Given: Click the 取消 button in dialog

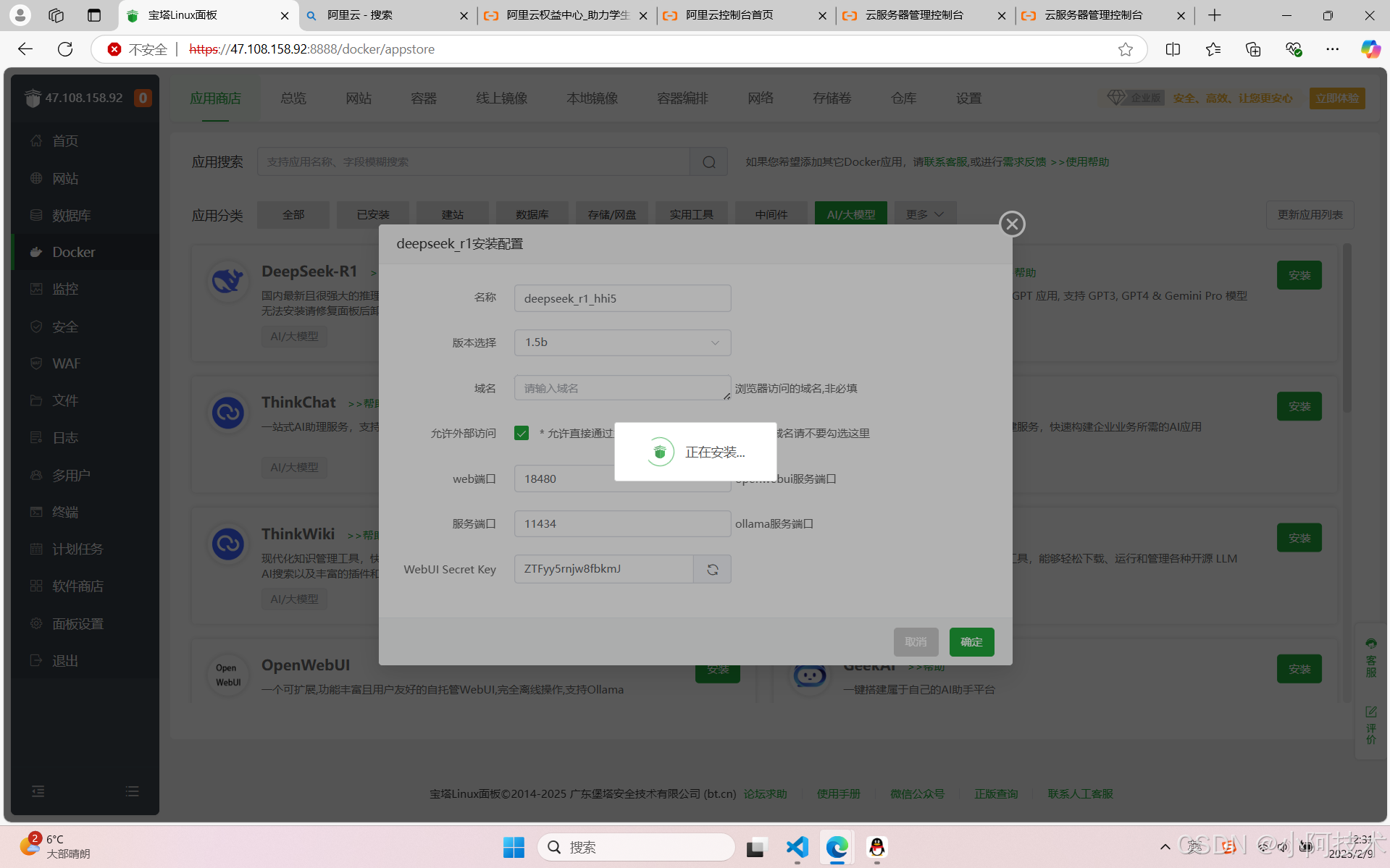Looking at the screenshot, I should 916,642.
